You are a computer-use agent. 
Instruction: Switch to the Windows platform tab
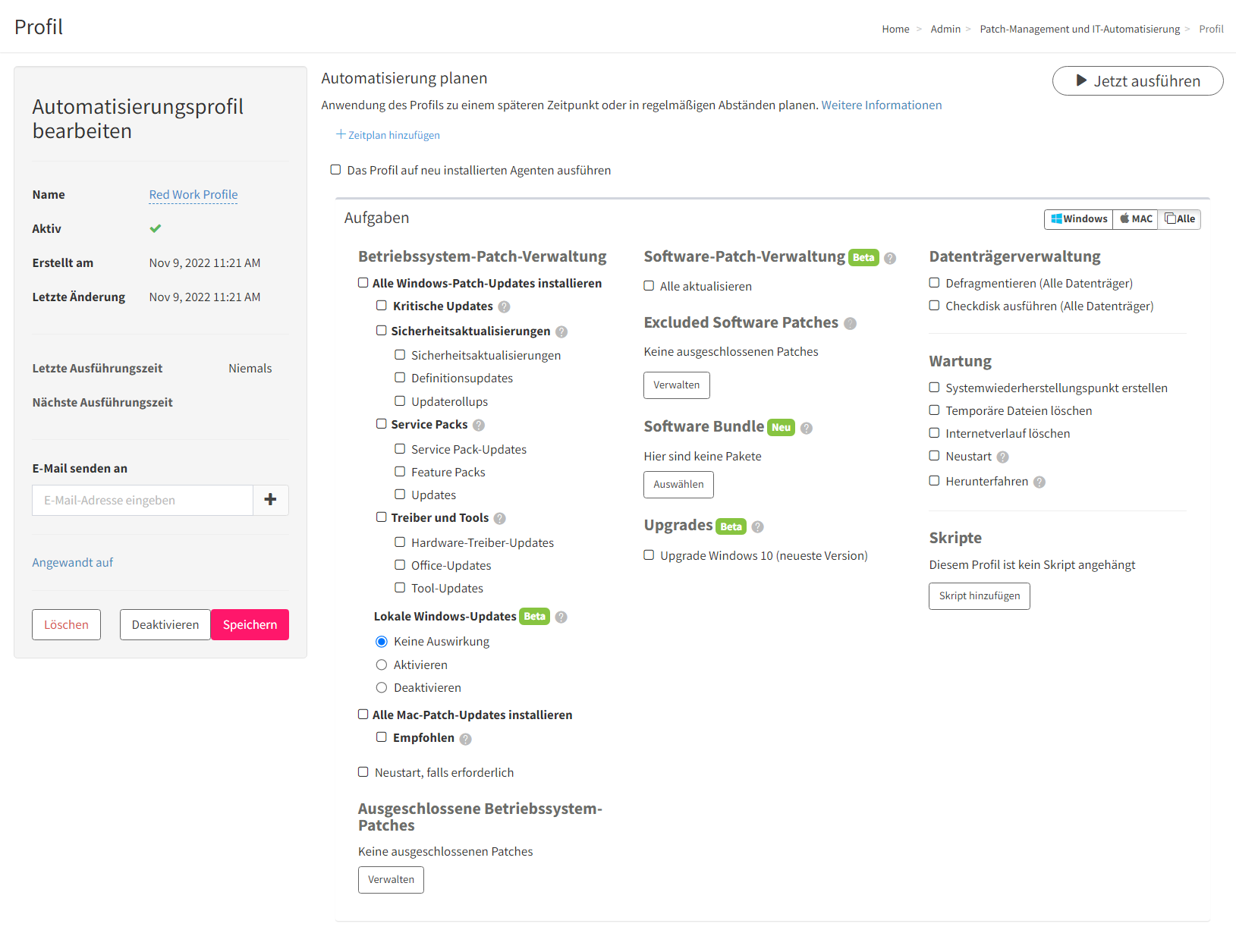click(x=1079, y=219)
